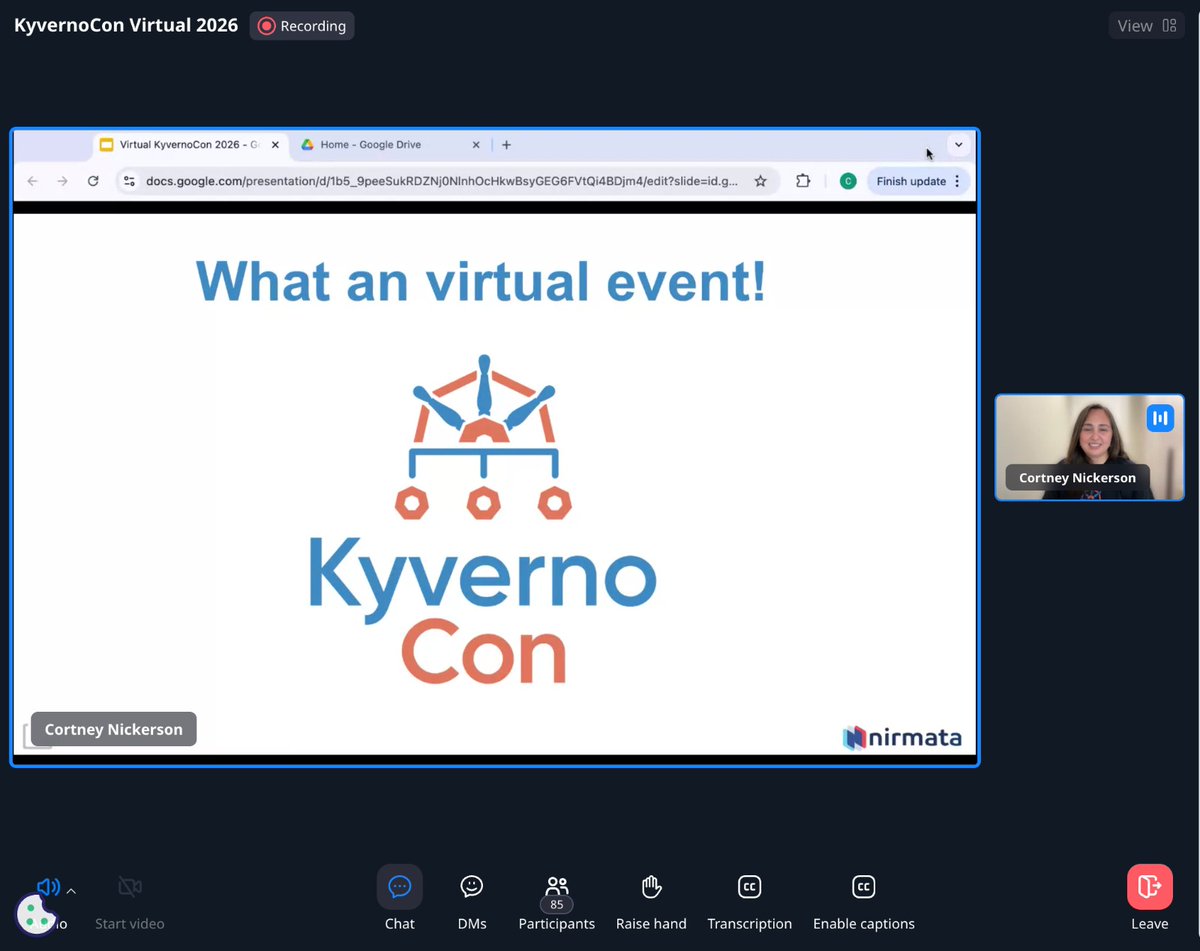Open the Chat panel
The image size is (1200, 951).
tap(399, 899)
